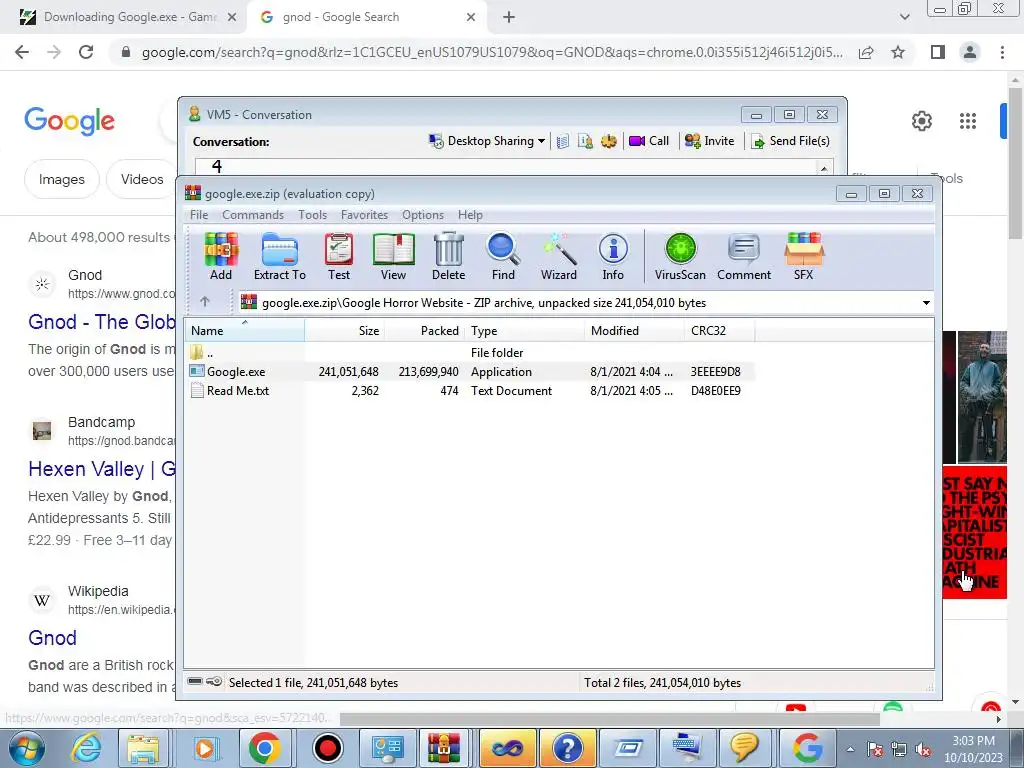
Task: Bookmark this page with the star
Action: (x=898, y=52)
